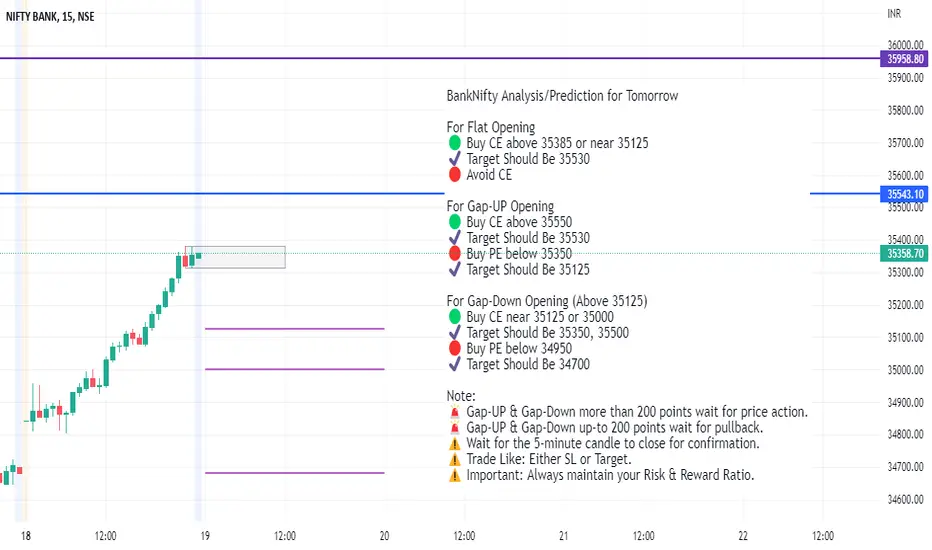Image resolution: width=932 pixels, height=550 pixels.
Task: Select the Note: heading text
Action: point(461,396)
